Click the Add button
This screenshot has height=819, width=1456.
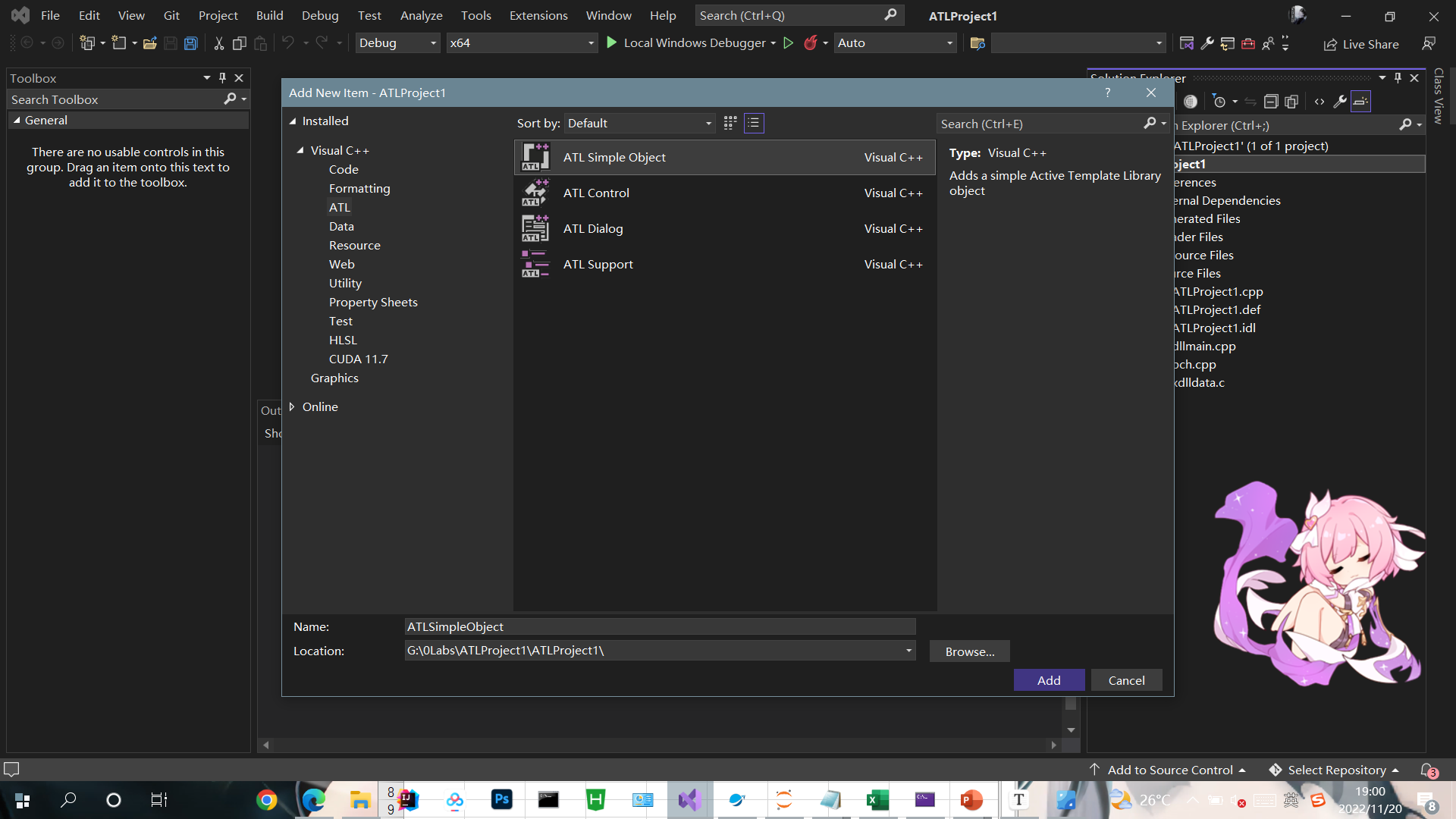(1049, 680)
